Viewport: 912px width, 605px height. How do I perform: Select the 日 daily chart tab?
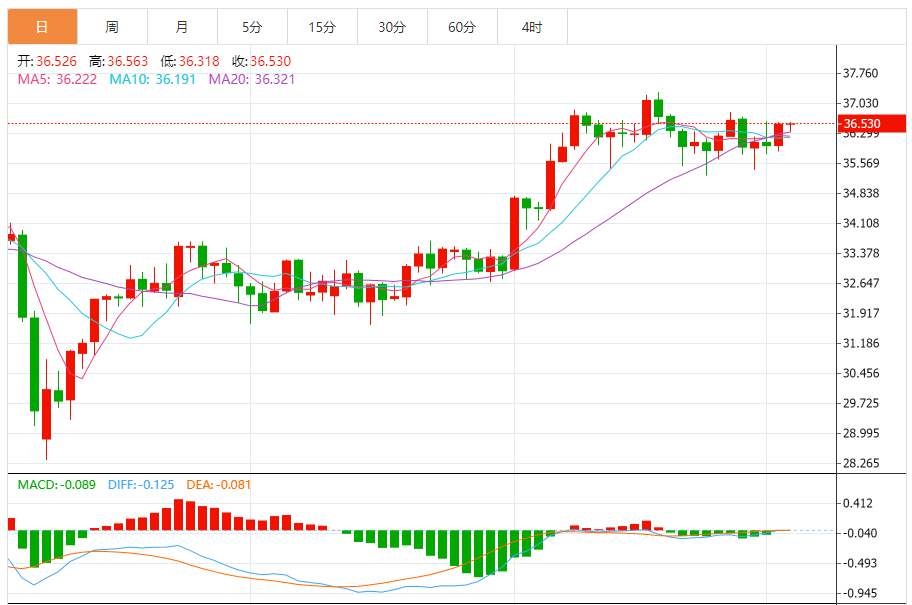(42, 27)
